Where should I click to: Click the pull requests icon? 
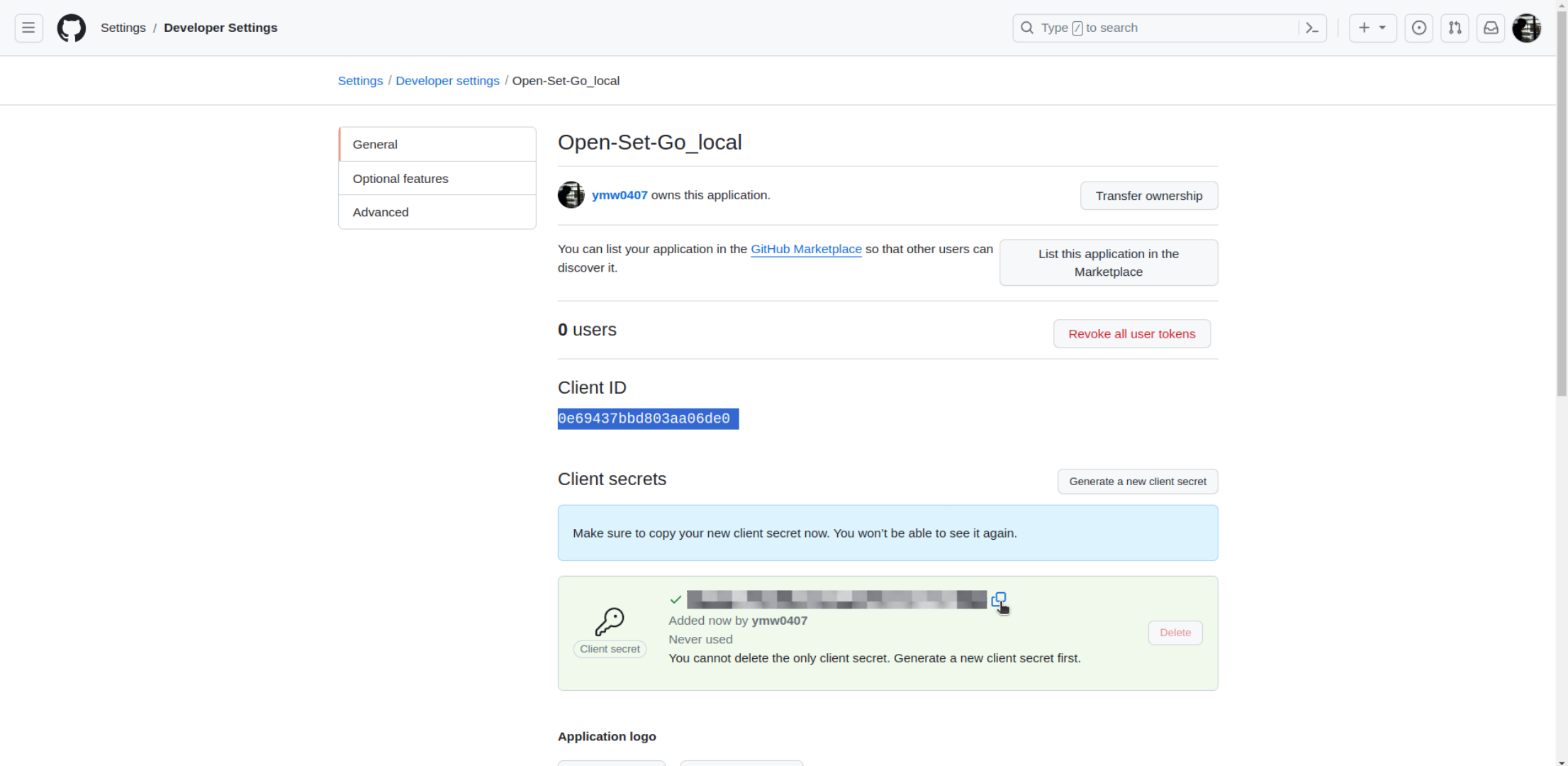(x=1456, y=27)
